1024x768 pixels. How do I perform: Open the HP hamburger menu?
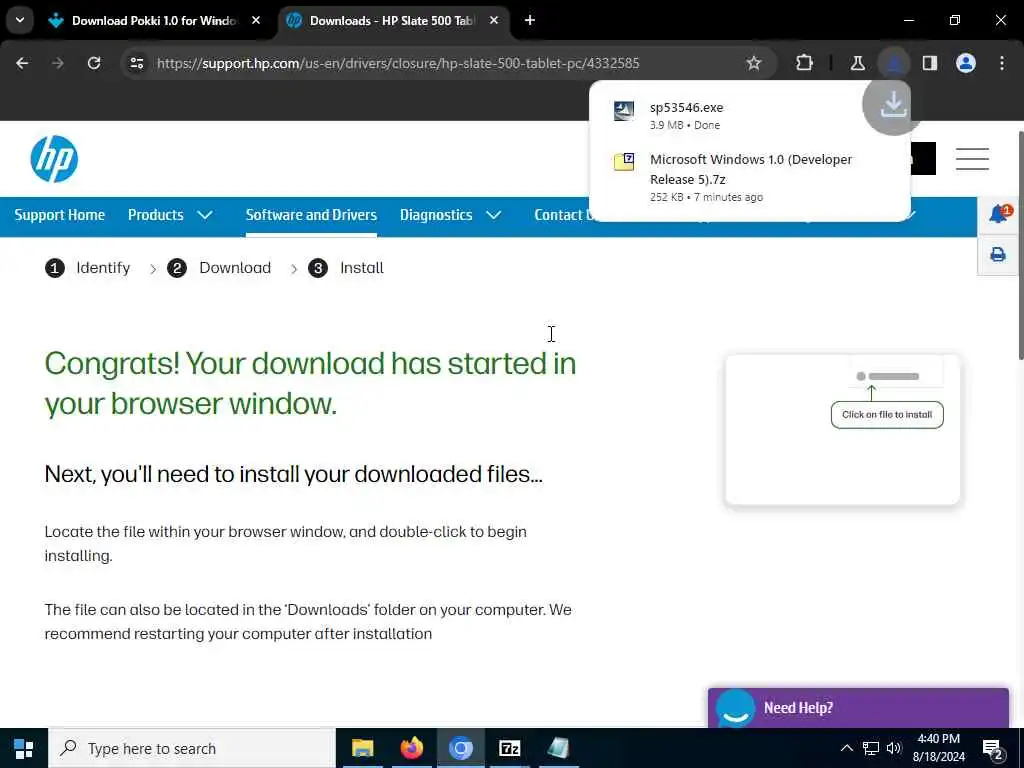[x=972, y=159]
